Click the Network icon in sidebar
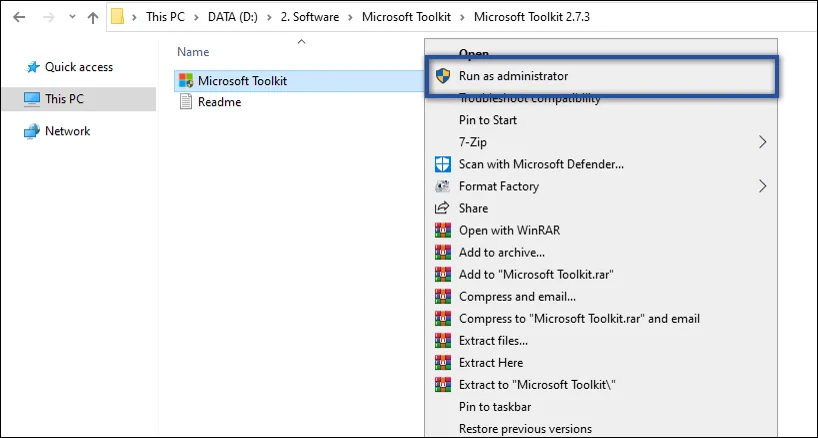The width and height of the screenshot is (818, 438). 32,131
